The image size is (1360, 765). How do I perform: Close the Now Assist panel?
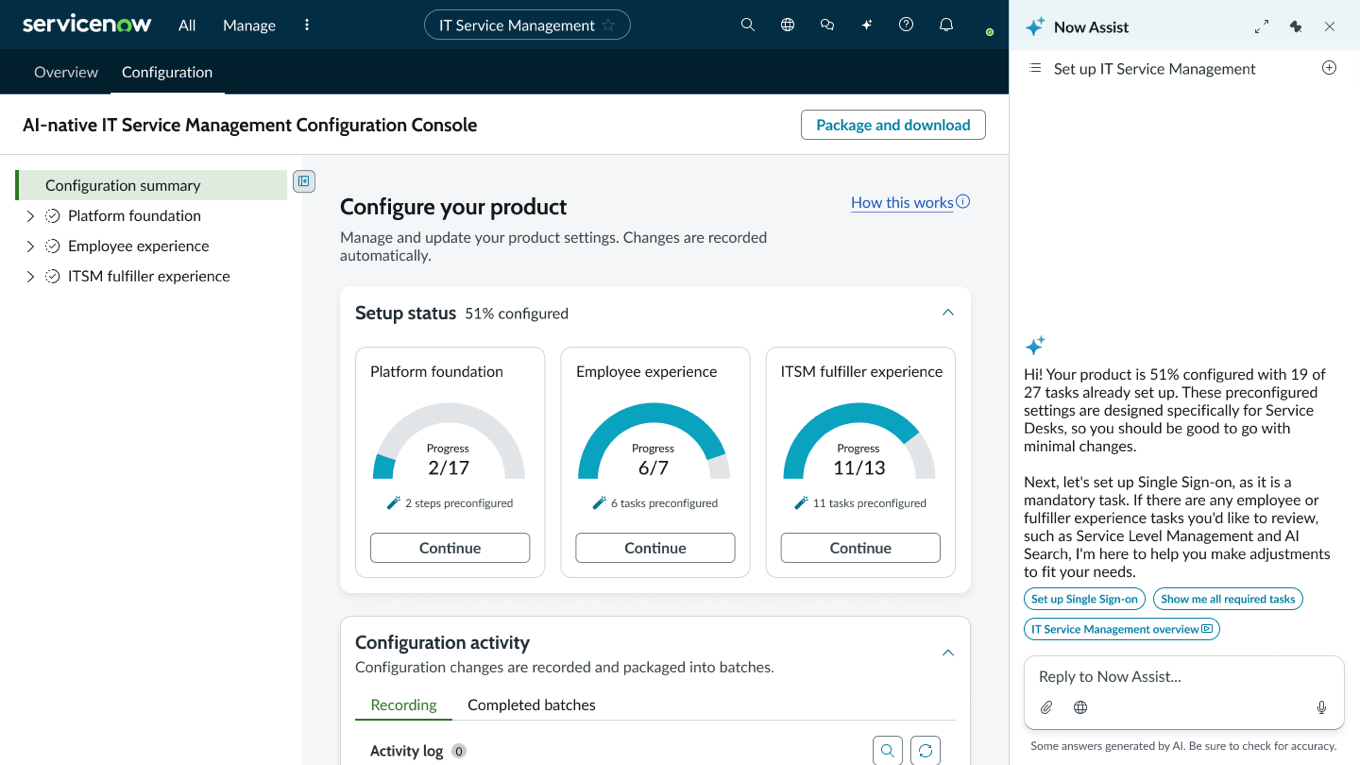pos(1330,27)
